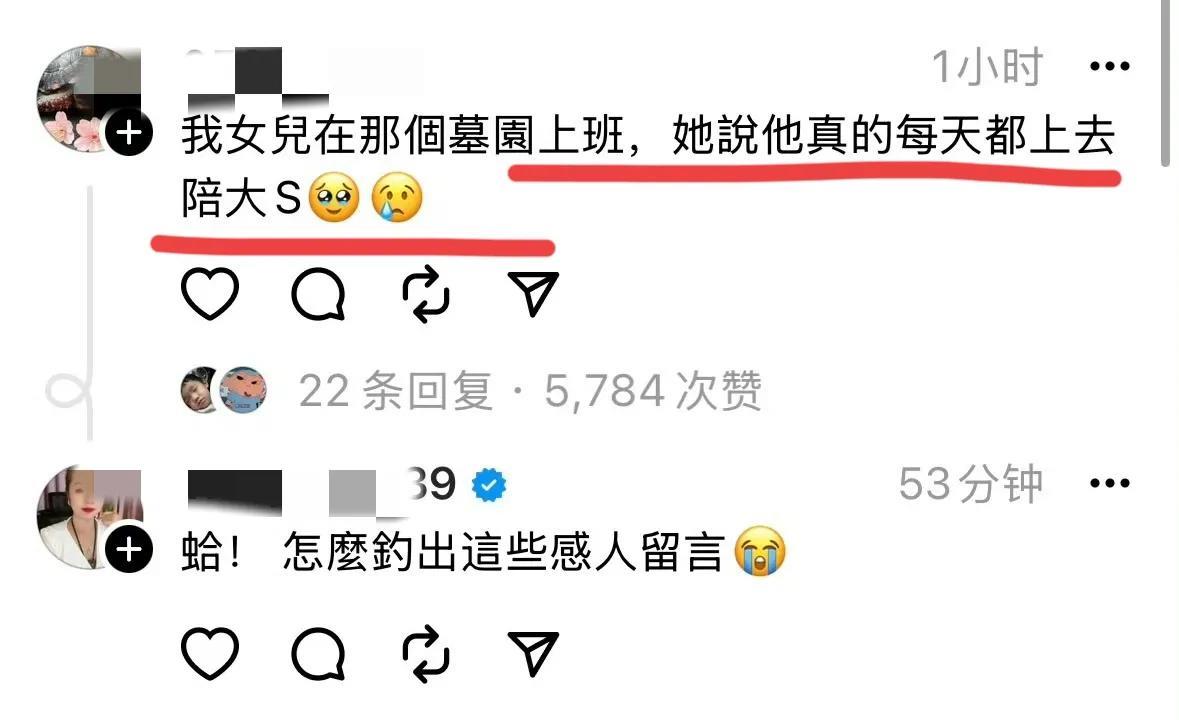Open more options for the 53分钟 comment
This screenshot has height=720, width=1179.
coord(1110,483)
